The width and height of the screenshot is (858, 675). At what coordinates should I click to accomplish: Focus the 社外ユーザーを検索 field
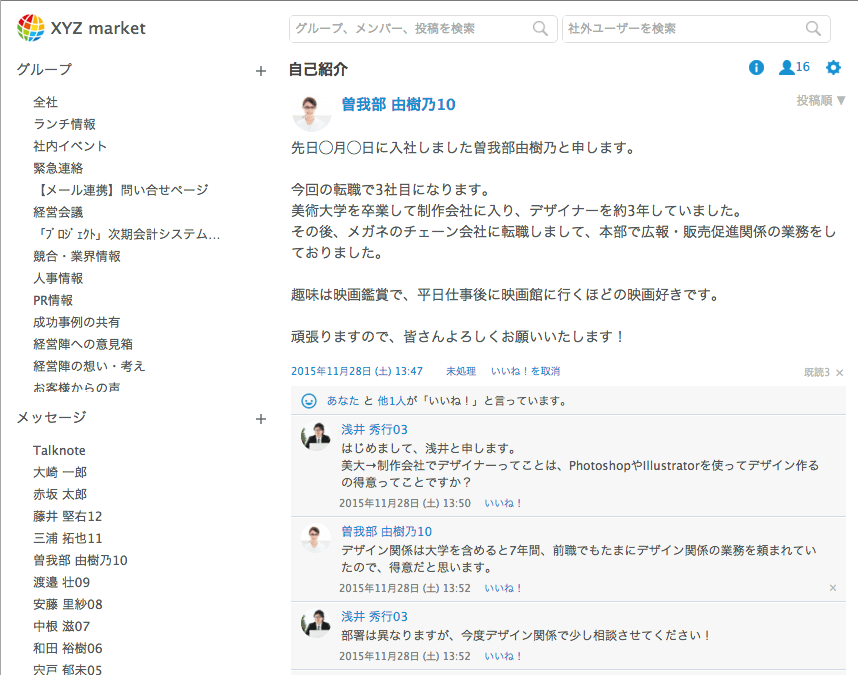tap(696, 28)
